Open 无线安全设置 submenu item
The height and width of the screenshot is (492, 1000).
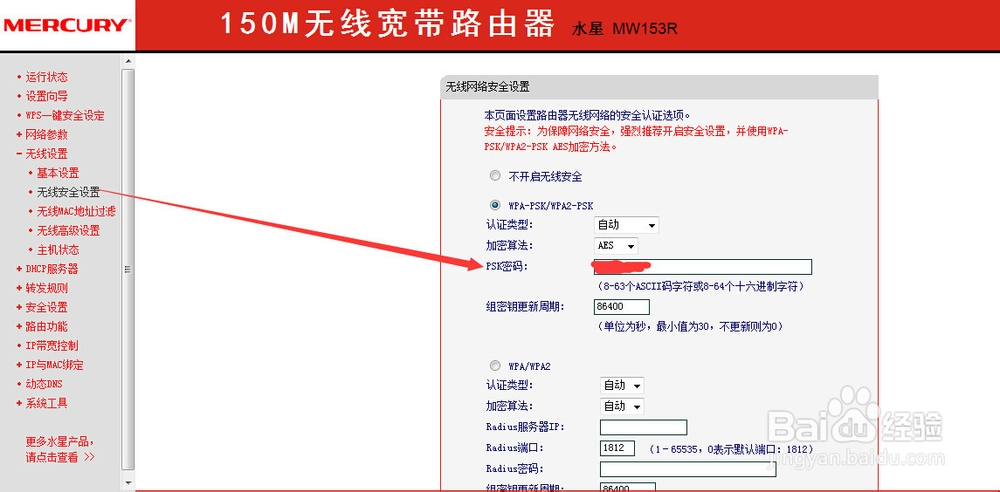[68, 192]
